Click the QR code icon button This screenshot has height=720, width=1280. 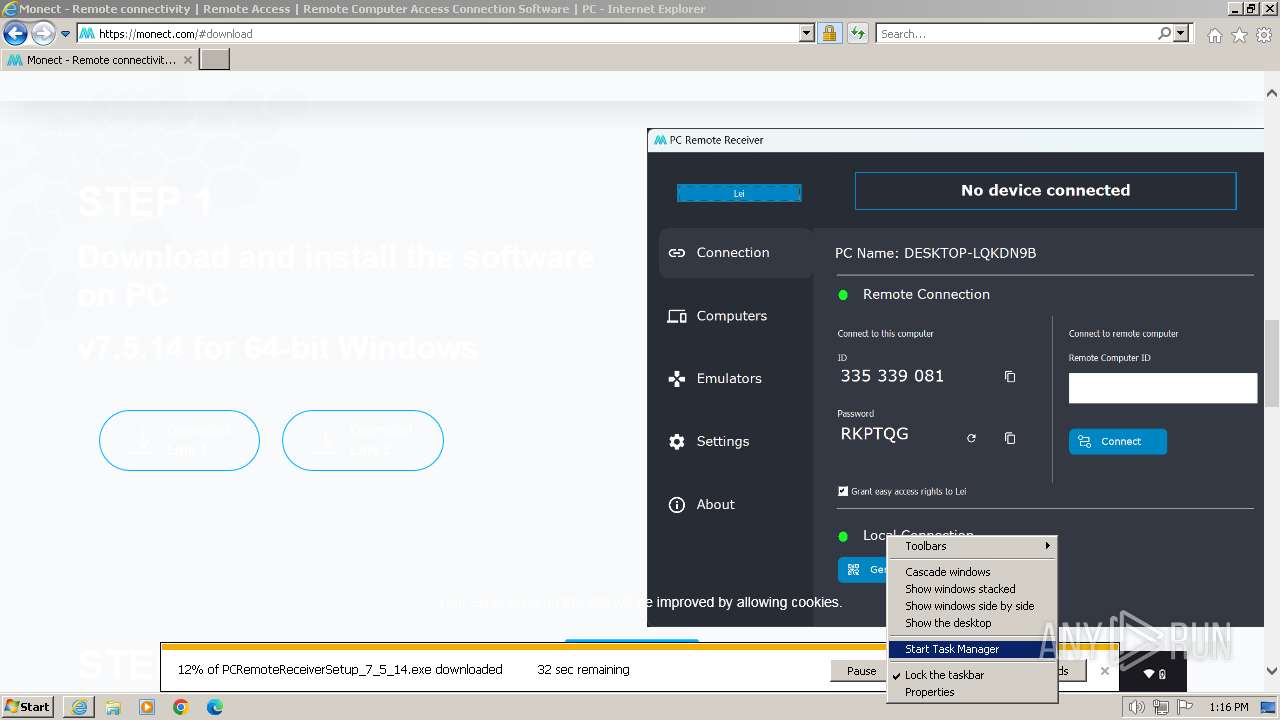coord(853,570)
